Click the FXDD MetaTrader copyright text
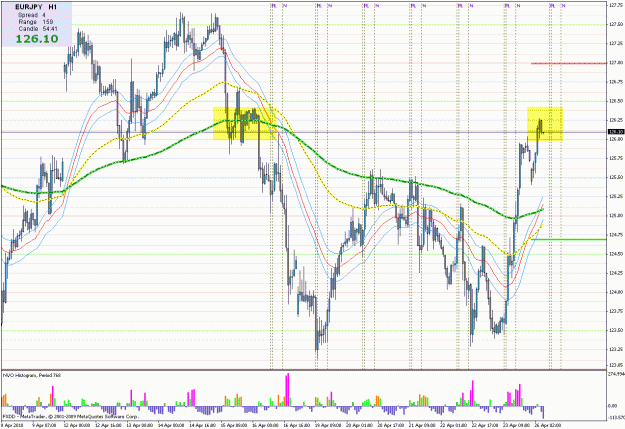This screenshot has width=625, height=429. pyautogui.click(x=71, y=416)
